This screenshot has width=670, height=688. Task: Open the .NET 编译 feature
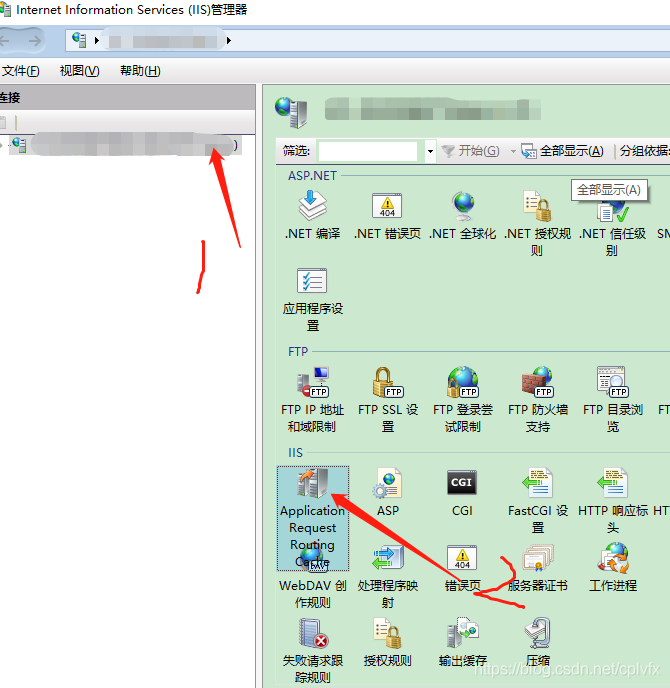tap(312, 215)
